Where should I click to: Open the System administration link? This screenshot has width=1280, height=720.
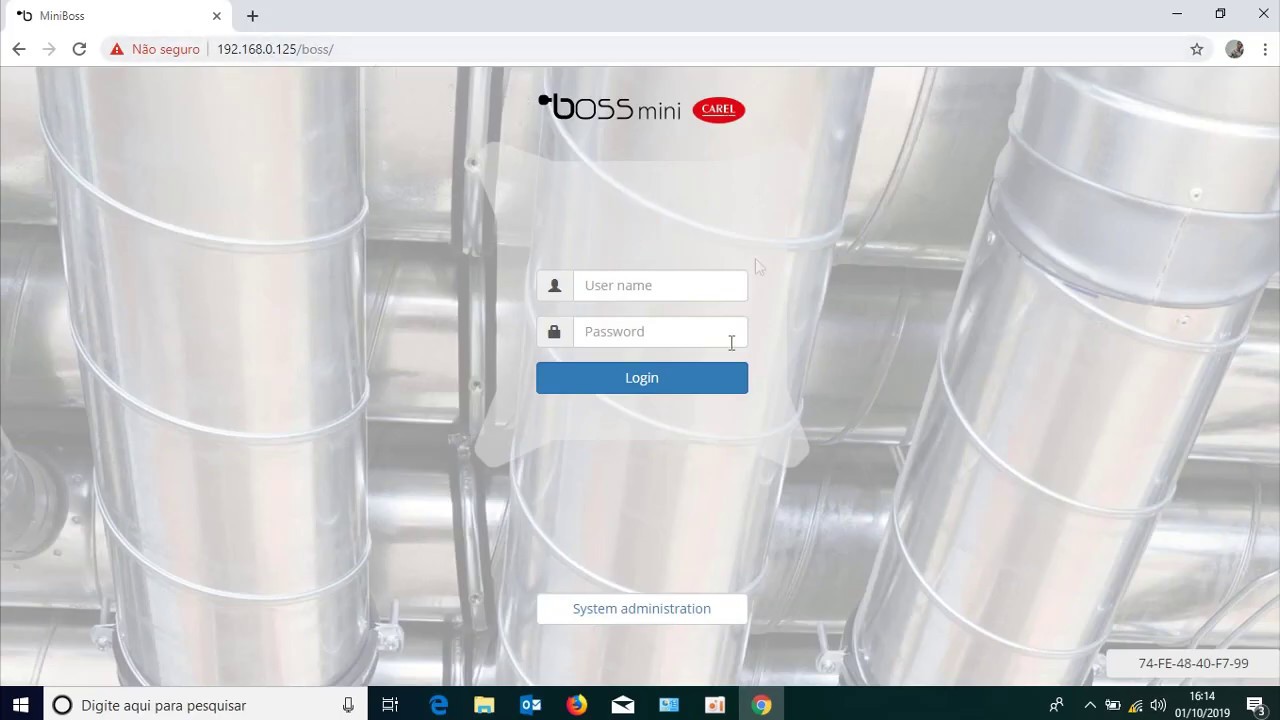642,609
